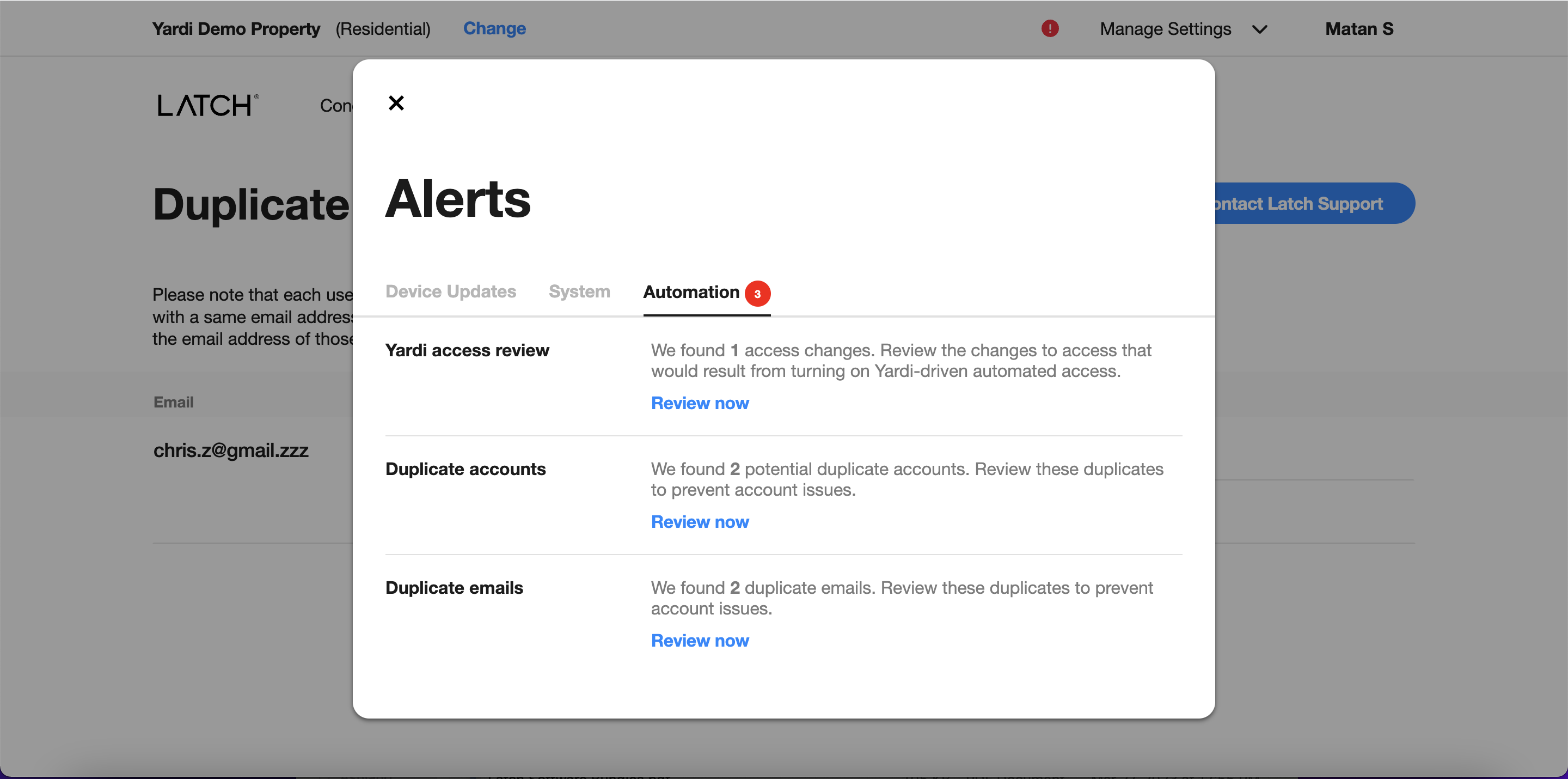Click the red 3 badge on Automation
Viewport: 1568px width, 779px height.
point(757,294)
